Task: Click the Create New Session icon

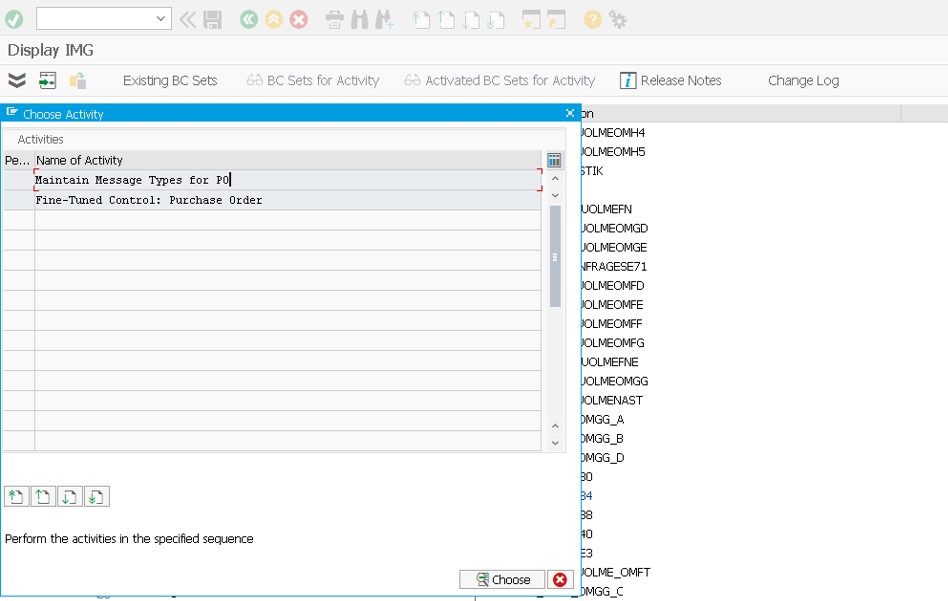Action: [x=531, y=20]
